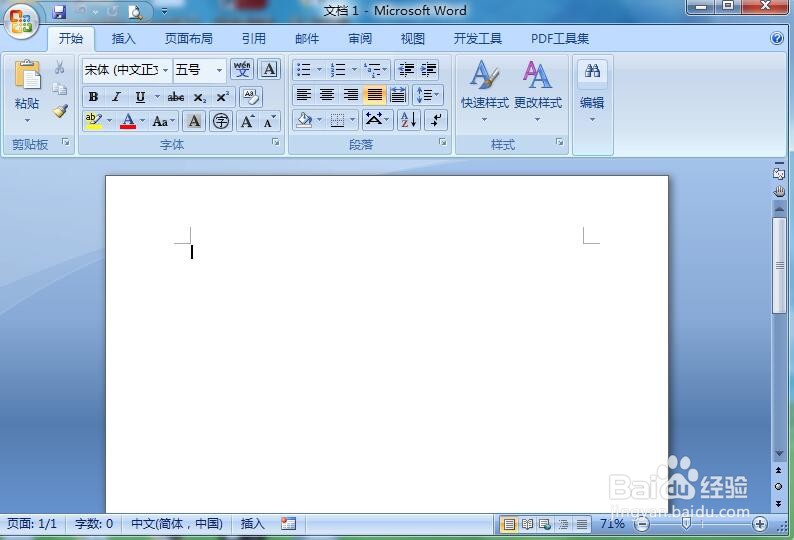Image resolution: width=794 pixels, height=540 pixels.
Task: Open the Change Styles menu (更改样式)
Action: point(538,91)
